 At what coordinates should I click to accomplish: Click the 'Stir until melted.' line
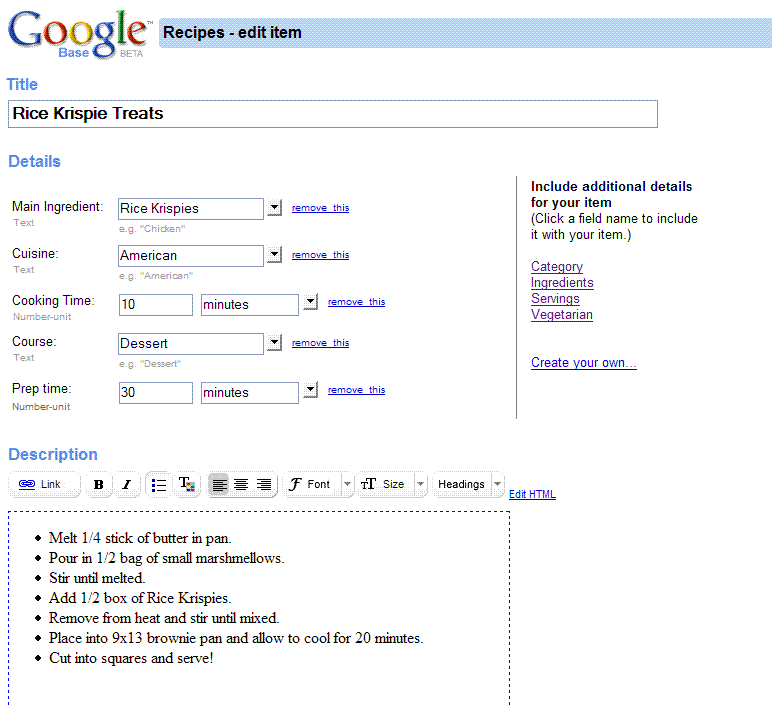pyautogui.click(x=97, y=578)
